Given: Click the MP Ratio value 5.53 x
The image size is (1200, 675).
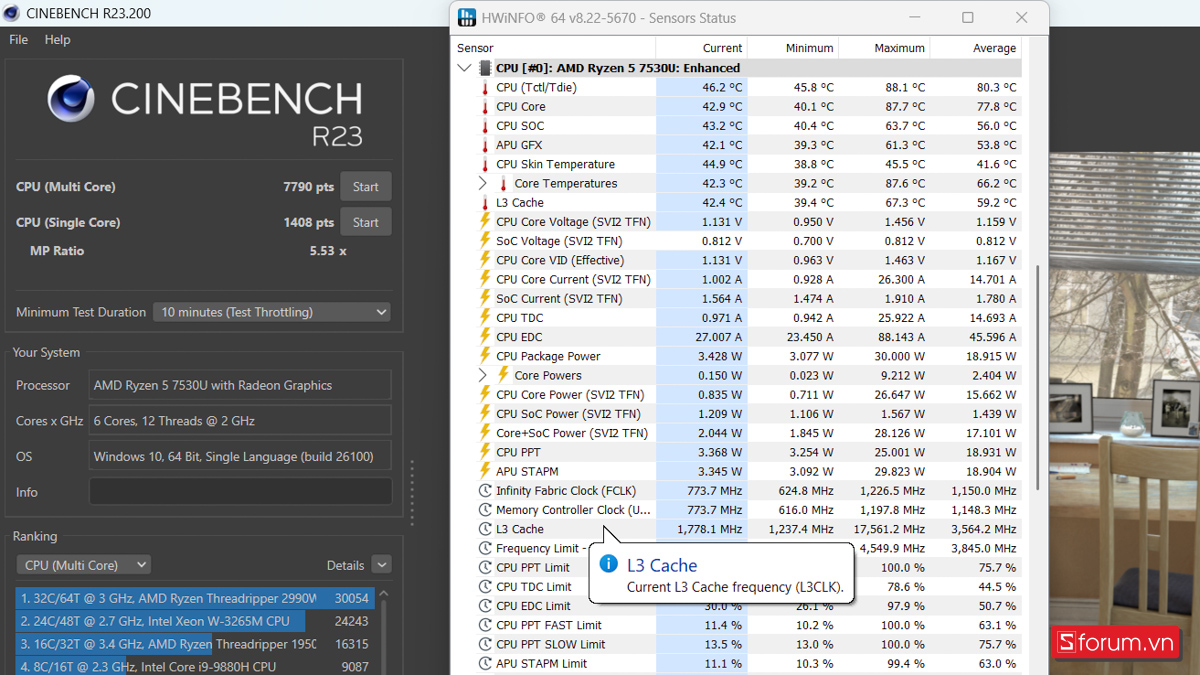Looking at the screenshot, I should click(x=328, y=251).
